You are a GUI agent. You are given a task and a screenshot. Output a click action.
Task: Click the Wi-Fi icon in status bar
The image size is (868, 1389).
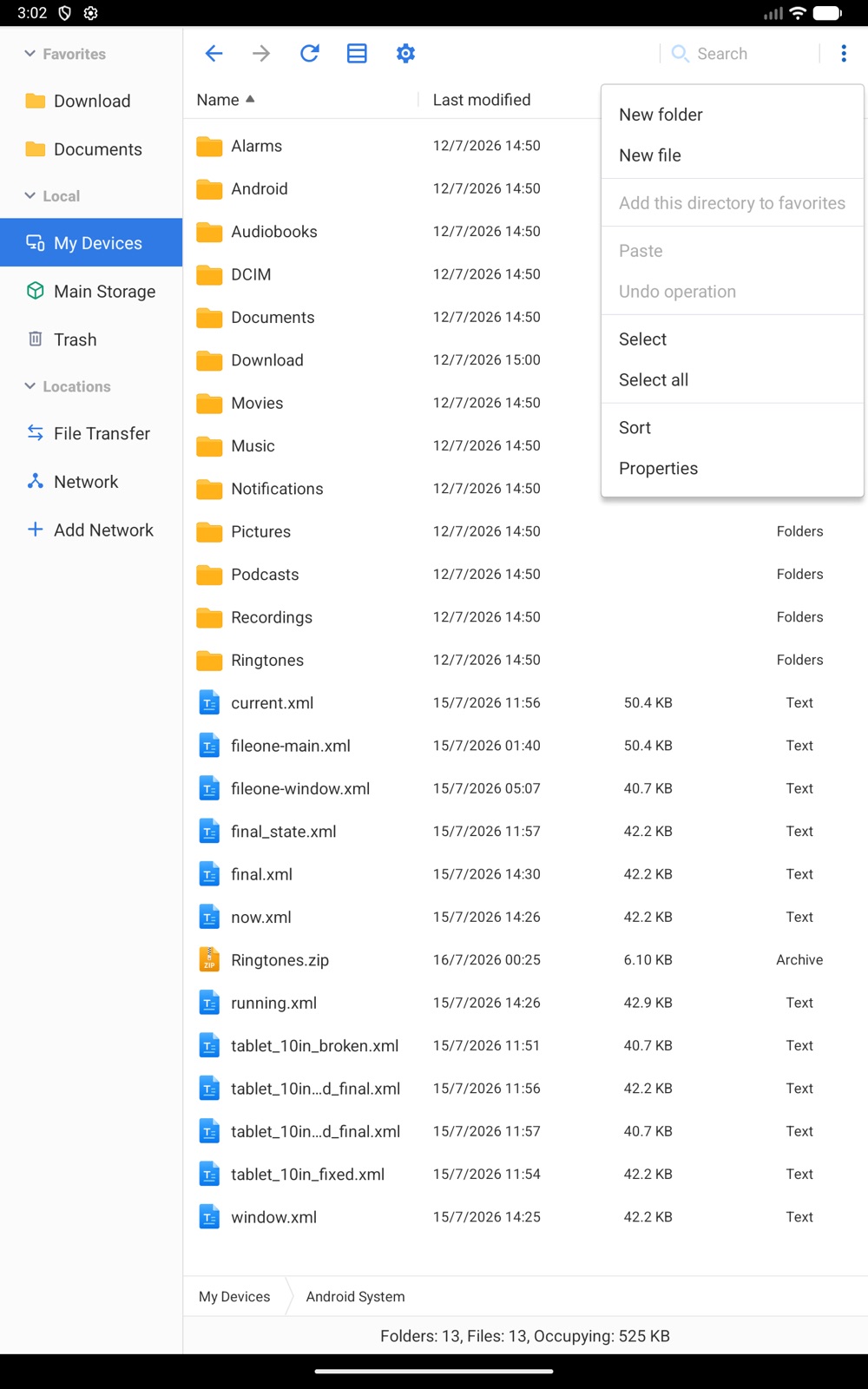tap(798, 13)
